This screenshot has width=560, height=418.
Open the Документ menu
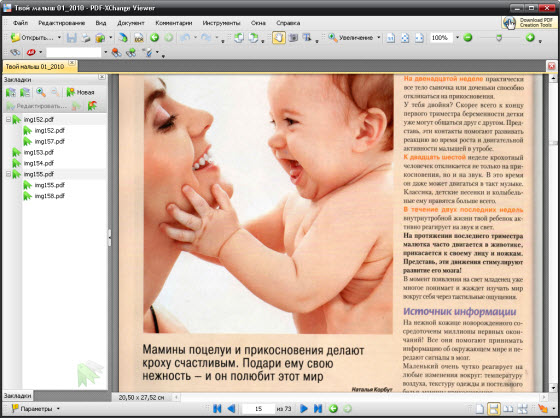131,23
